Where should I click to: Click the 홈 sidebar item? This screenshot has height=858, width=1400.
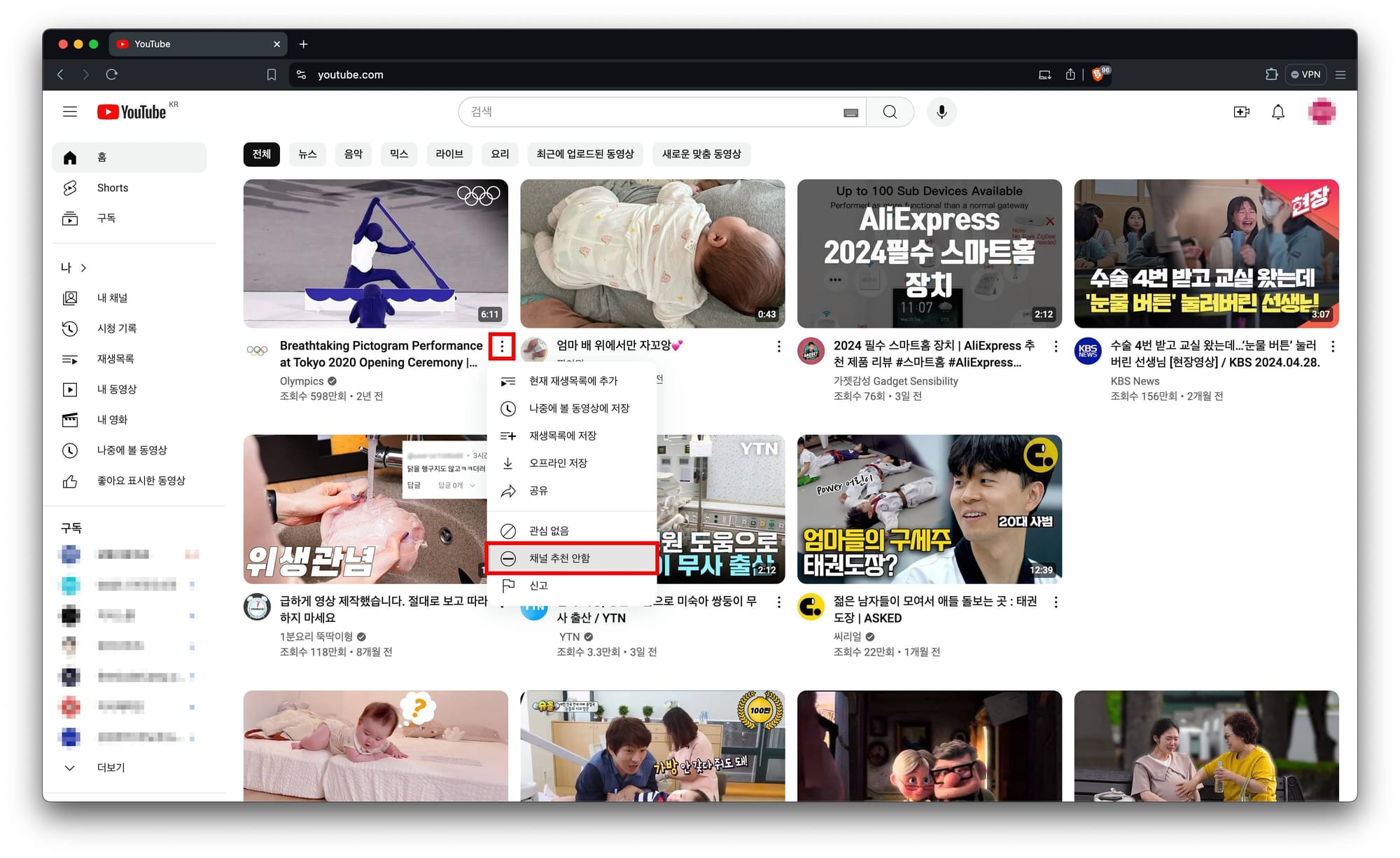[129, 158]
